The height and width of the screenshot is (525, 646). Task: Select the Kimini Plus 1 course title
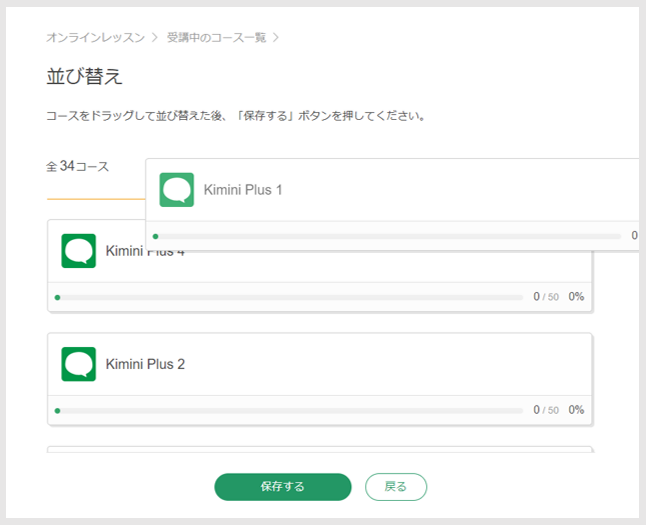pos(243,190)
